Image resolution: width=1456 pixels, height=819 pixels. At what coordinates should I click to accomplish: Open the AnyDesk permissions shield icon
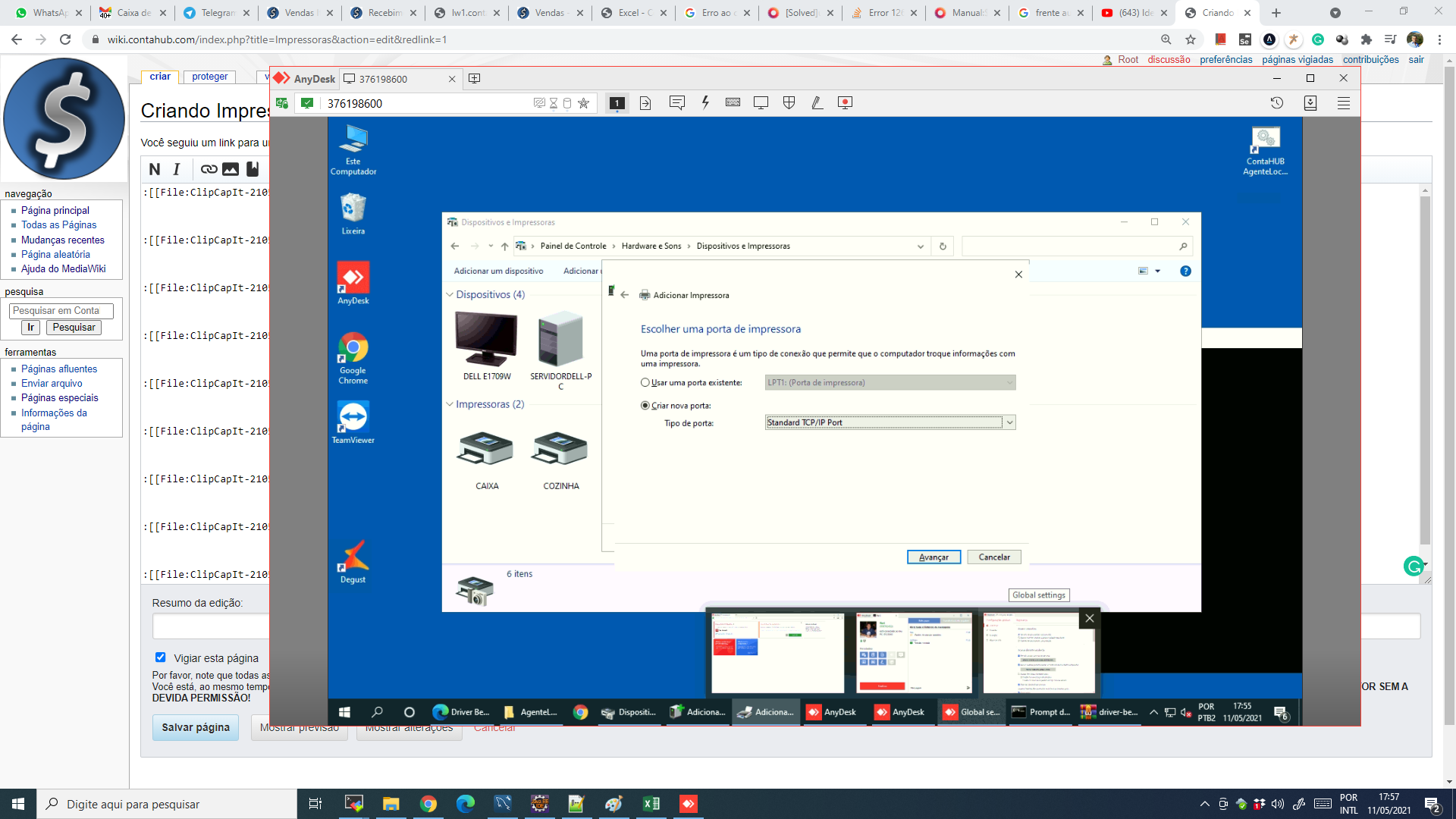[789, 102]
